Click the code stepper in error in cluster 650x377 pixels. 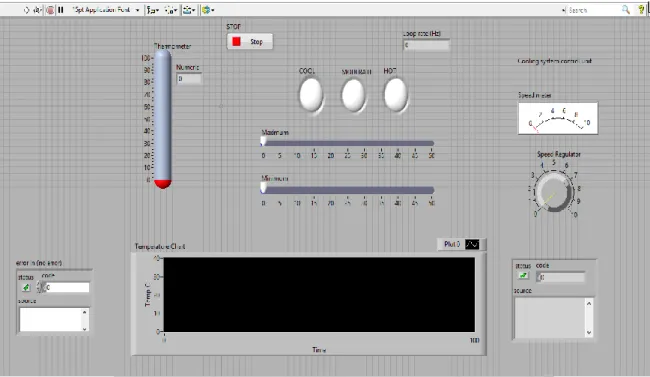[x=40, y=287]
